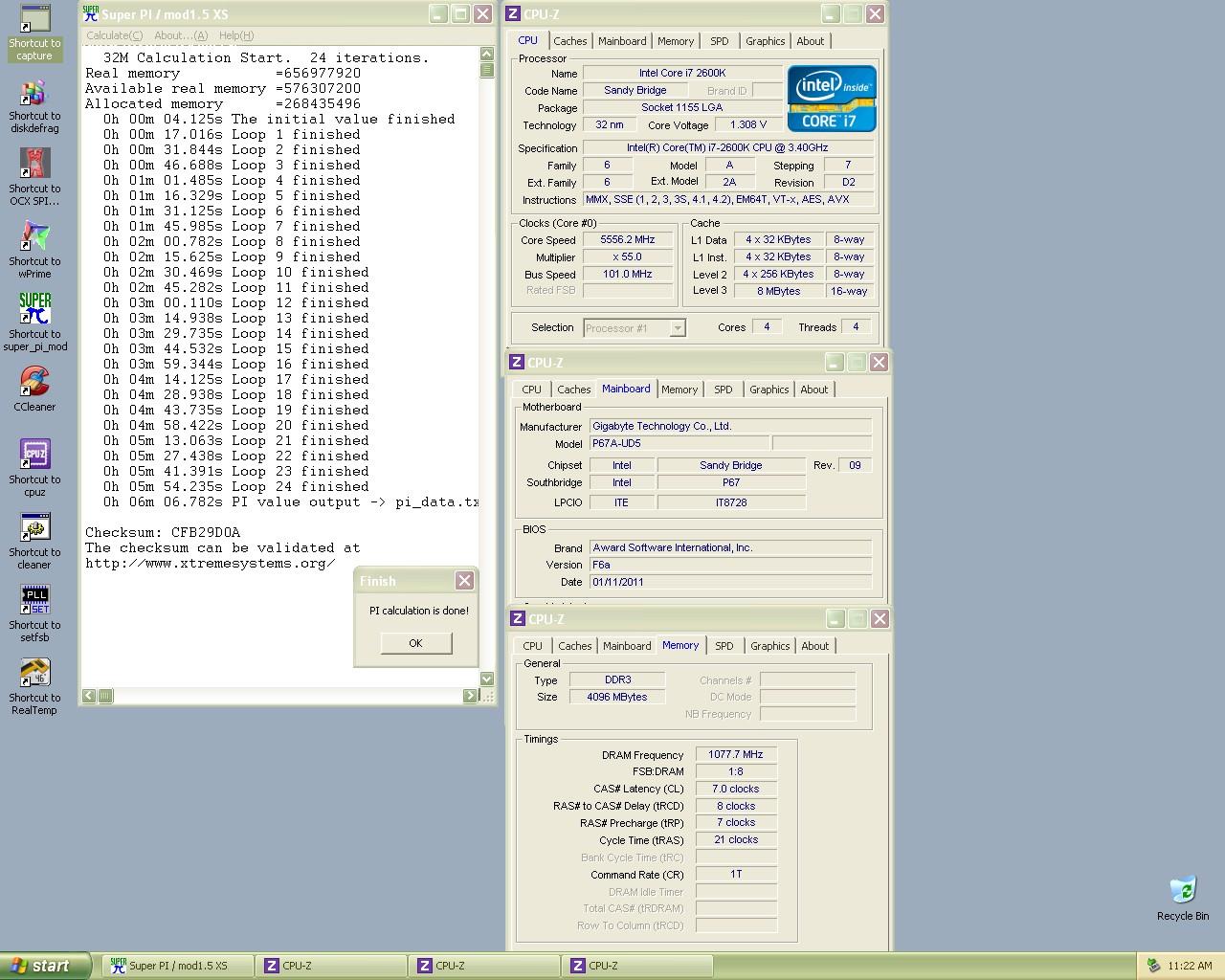Select CPU tab in the Mainboard CPU-Z window
Viewport: 1225px width, 980px height.
point(532,390)
